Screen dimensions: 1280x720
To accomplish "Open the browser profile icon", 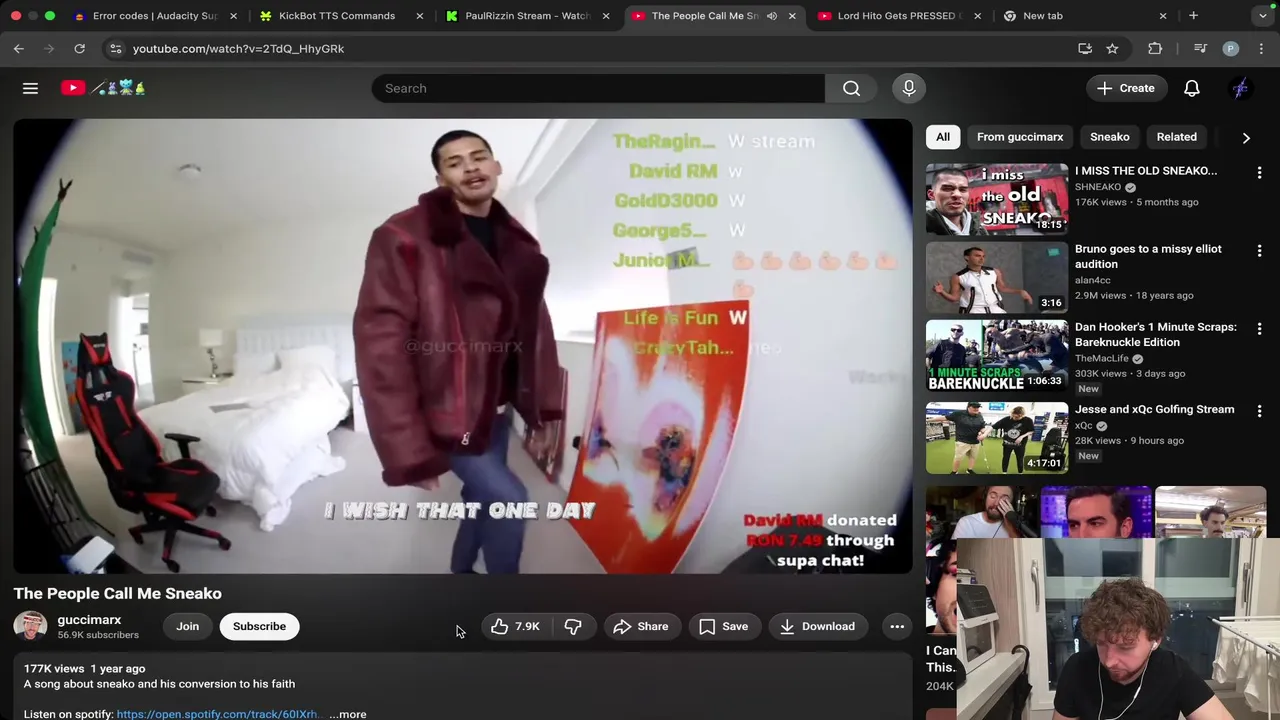I will pos(1231,48).
